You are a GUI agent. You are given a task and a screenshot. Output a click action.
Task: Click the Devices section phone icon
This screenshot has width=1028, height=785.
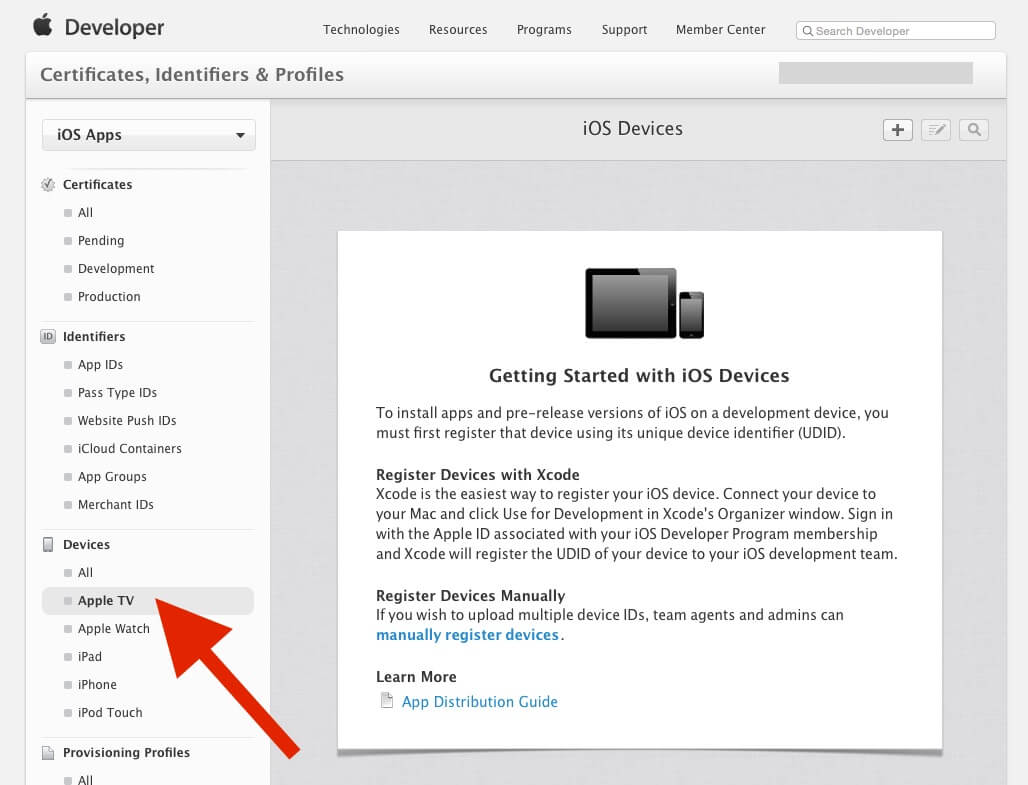coord(48,544)
